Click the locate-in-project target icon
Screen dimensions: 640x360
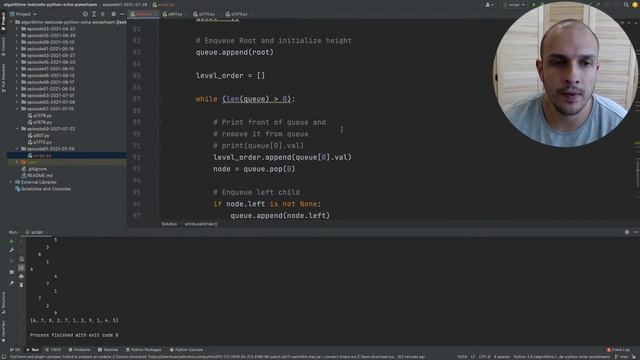[x=85, y=14]
